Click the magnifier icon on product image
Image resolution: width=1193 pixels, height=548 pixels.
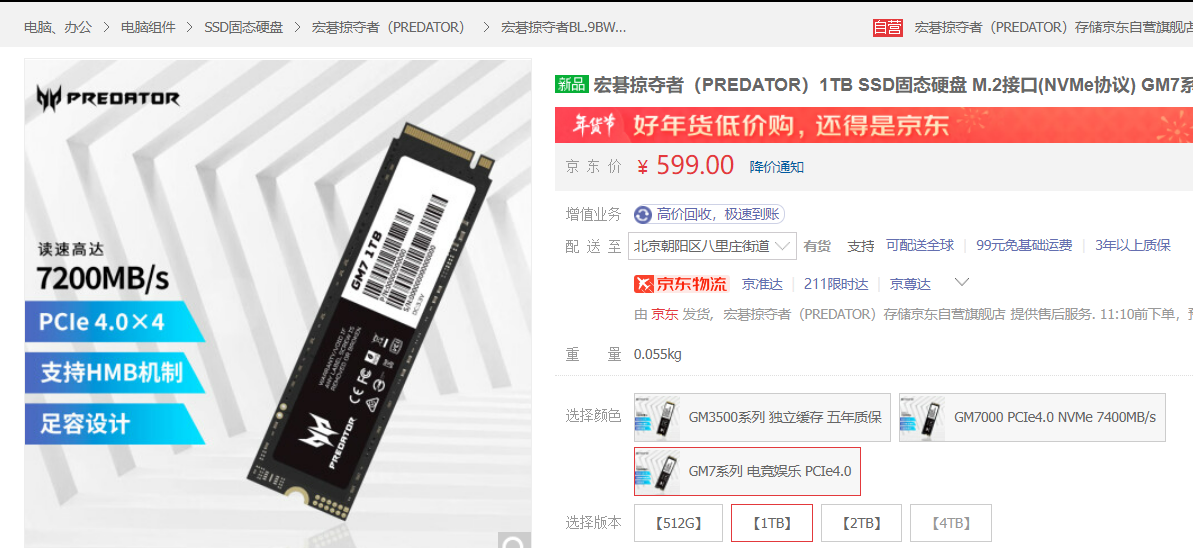pos(515,540)
